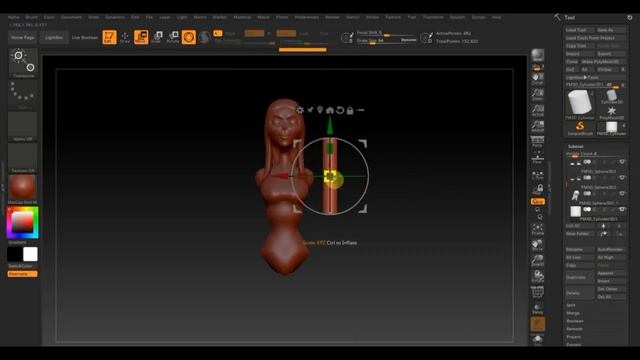Adjust the Draw Size slider

click(387, 40)
